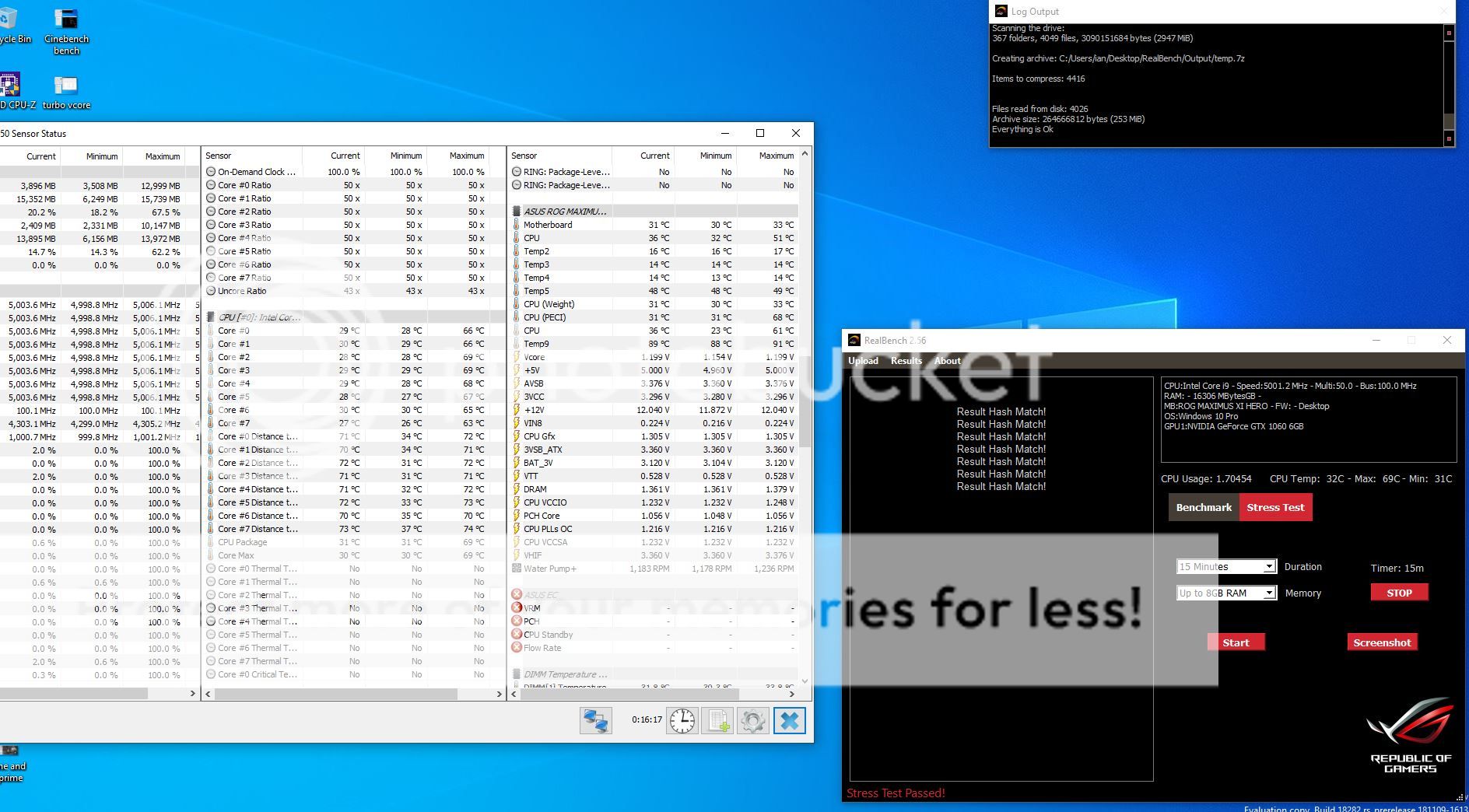Click the Start button in RealBench

1236,642
